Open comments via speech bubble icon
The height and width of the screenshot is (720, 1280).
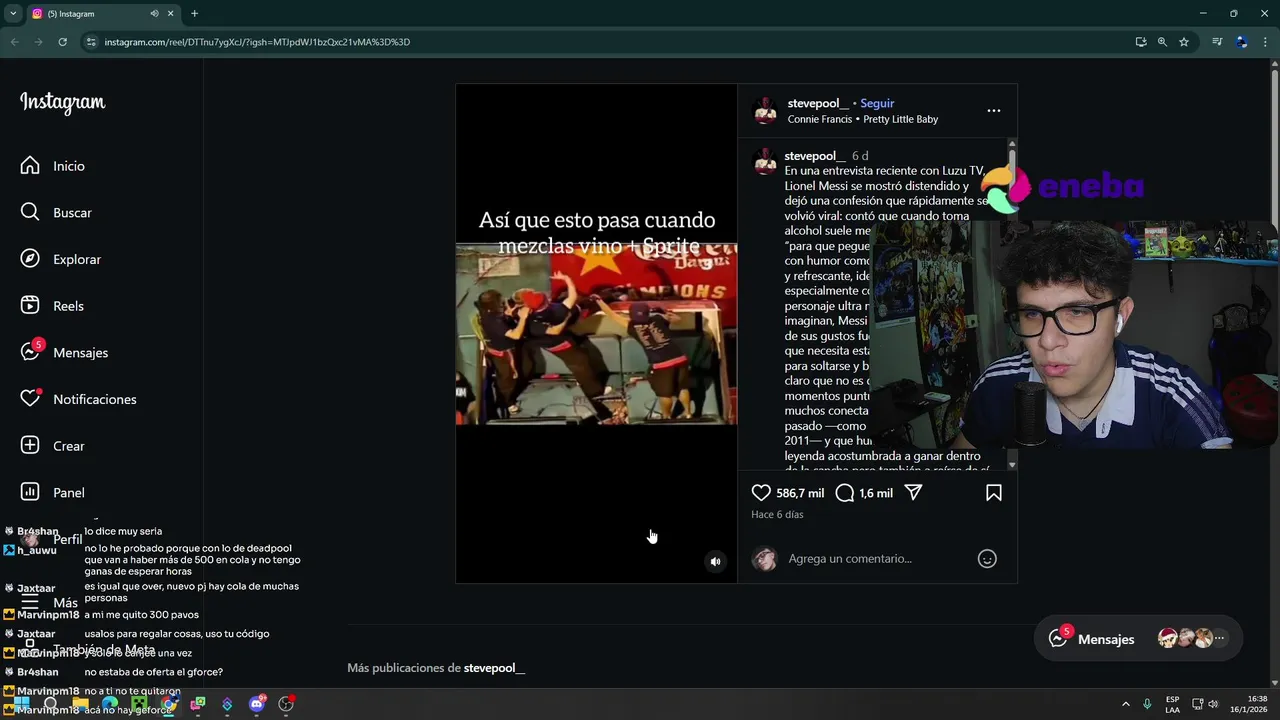coord(845,493)
